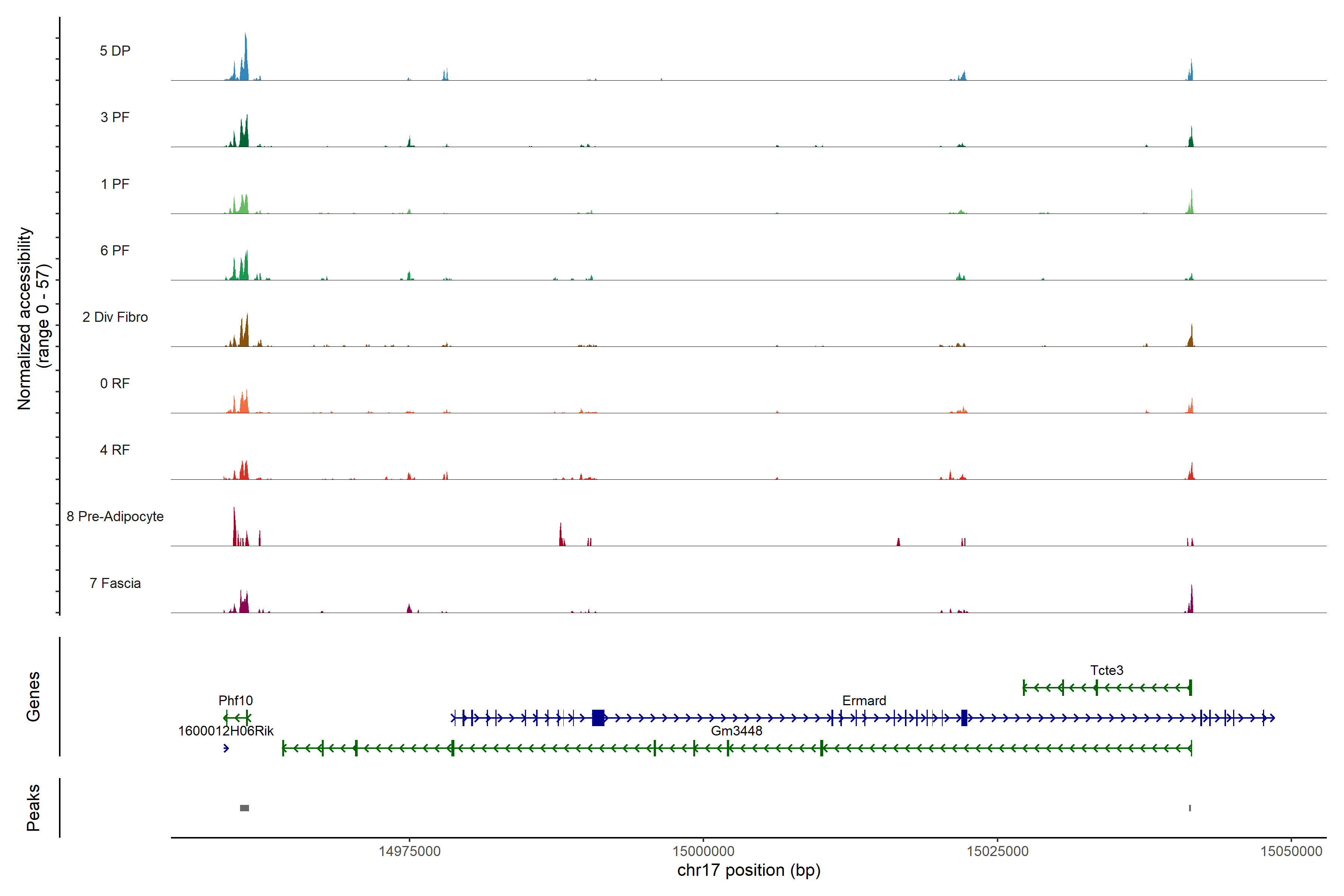Click the large blue Ermard exon block

click(598, 718)
